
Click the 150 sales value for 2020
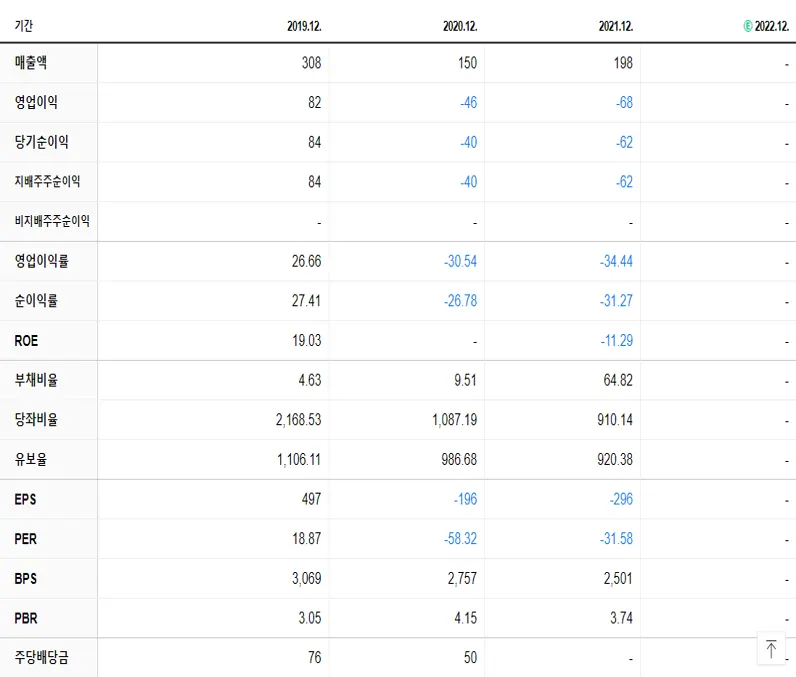(468, 63)
